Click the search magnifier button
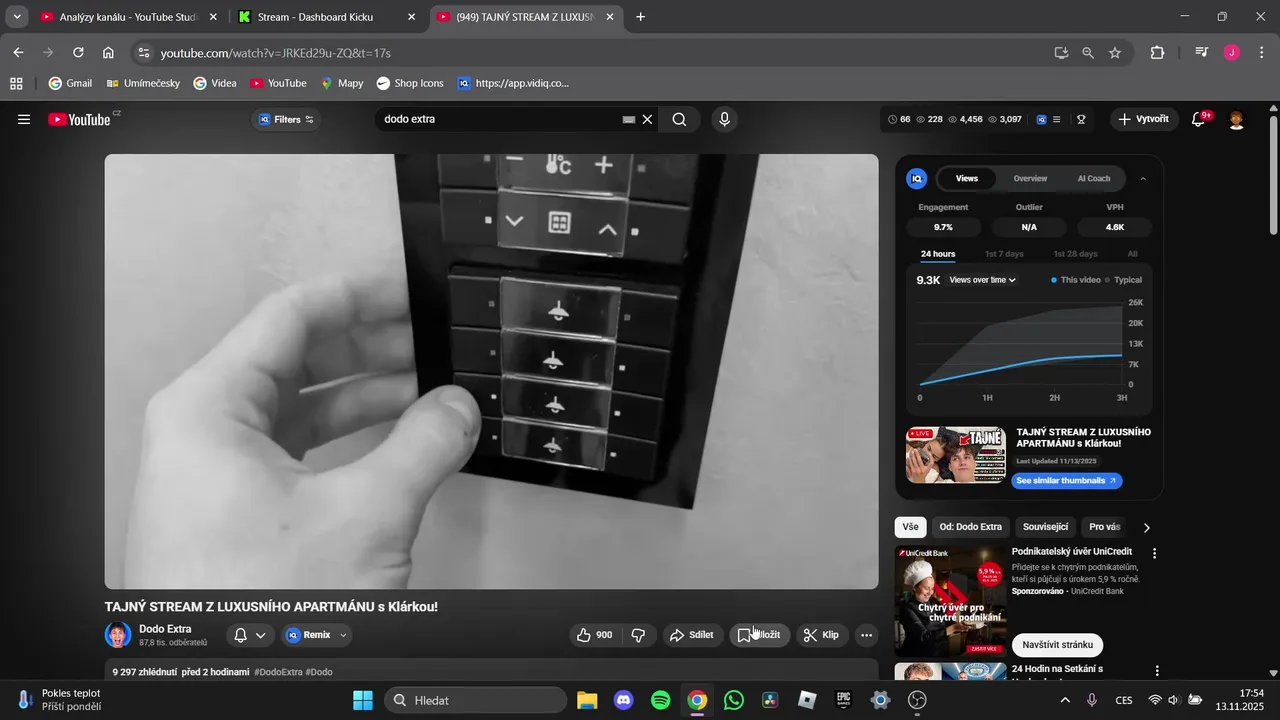 679,119
